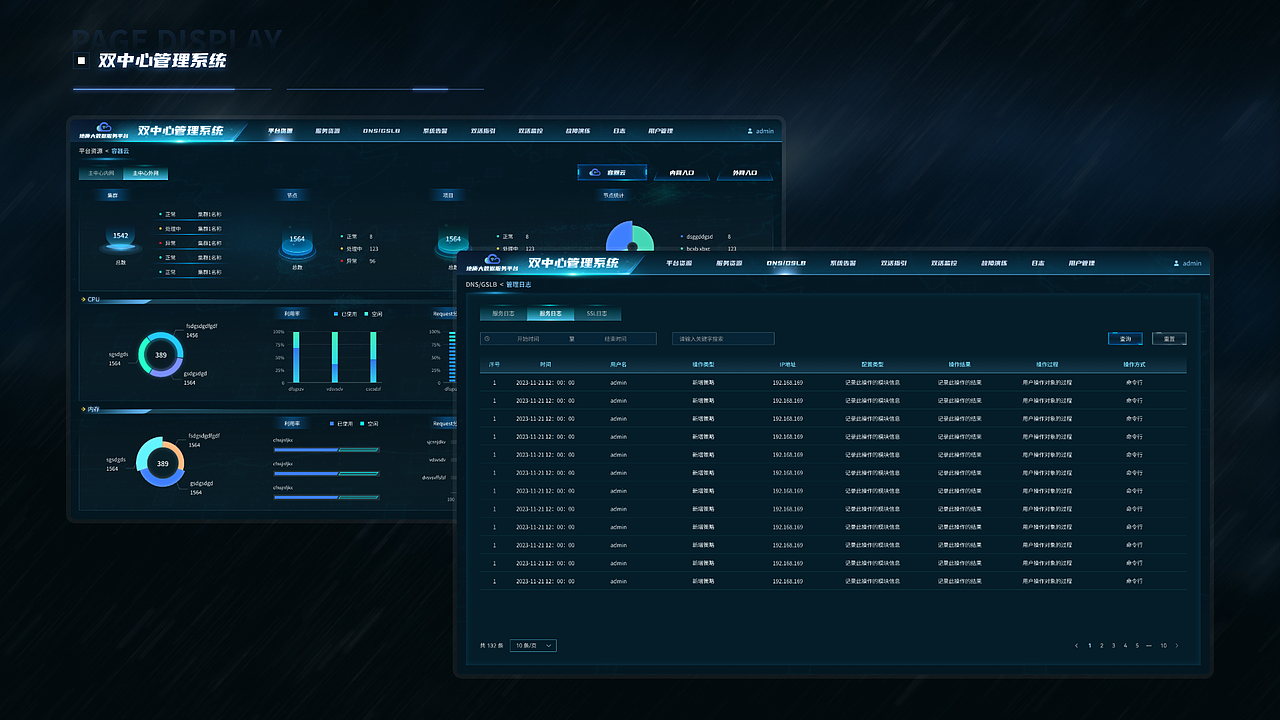1280x720 pixels.
Task: Click the memory donut chart showing 389
Action: point(160,464)
